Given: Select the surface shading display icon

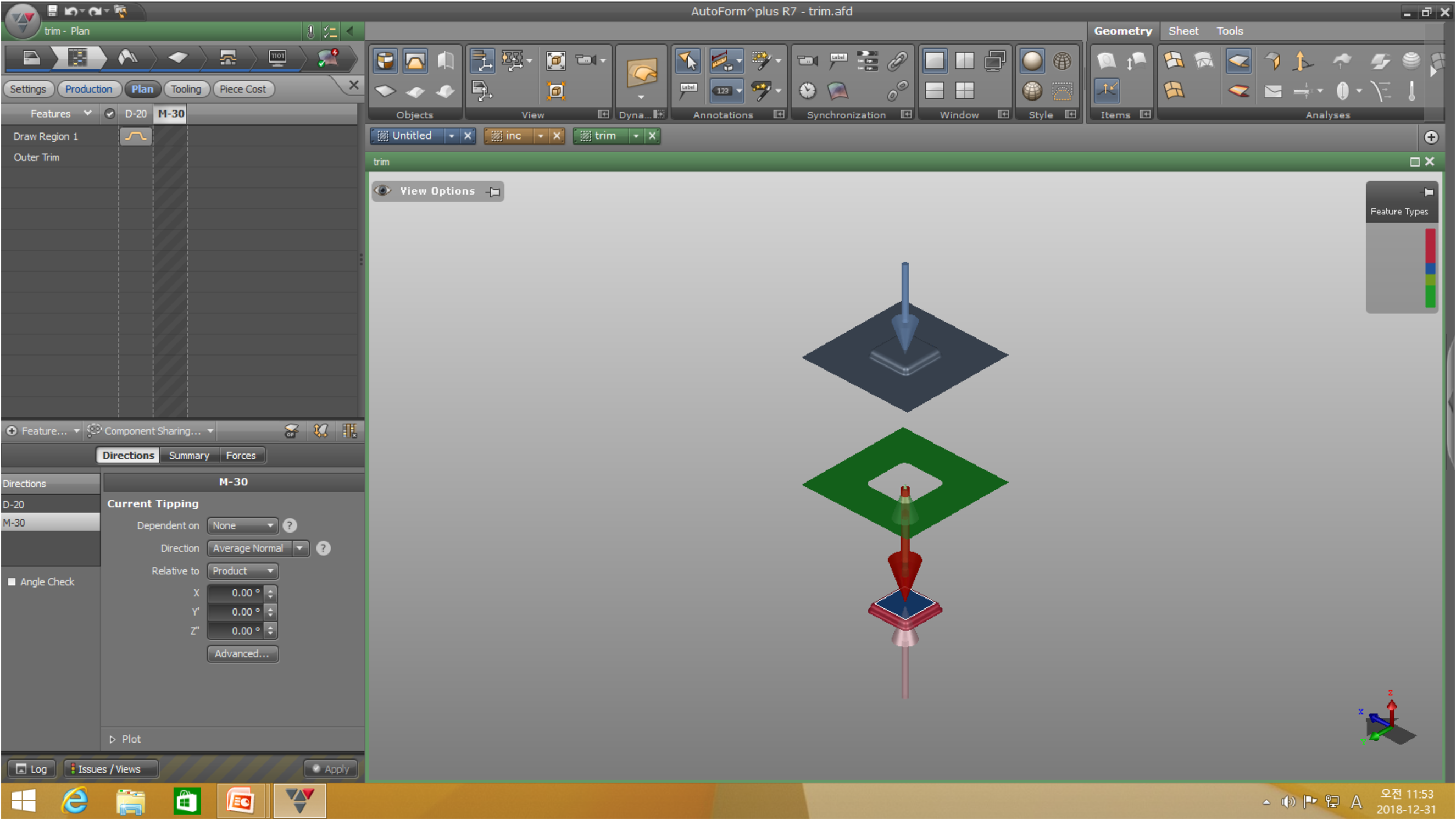Looking at the screenshot, I should point(1032,62).
